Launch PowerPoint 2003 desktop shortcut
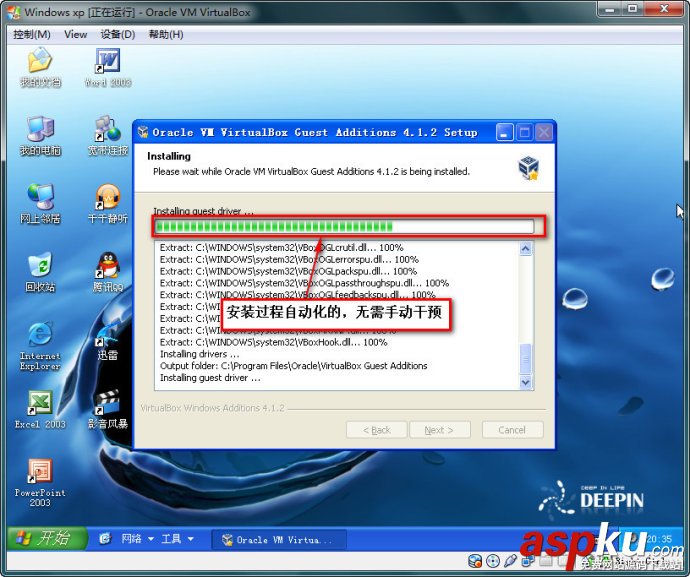Image resolution: width=690 pixels, height=577 pixels. pyautogui.click(x=40, y=483)
